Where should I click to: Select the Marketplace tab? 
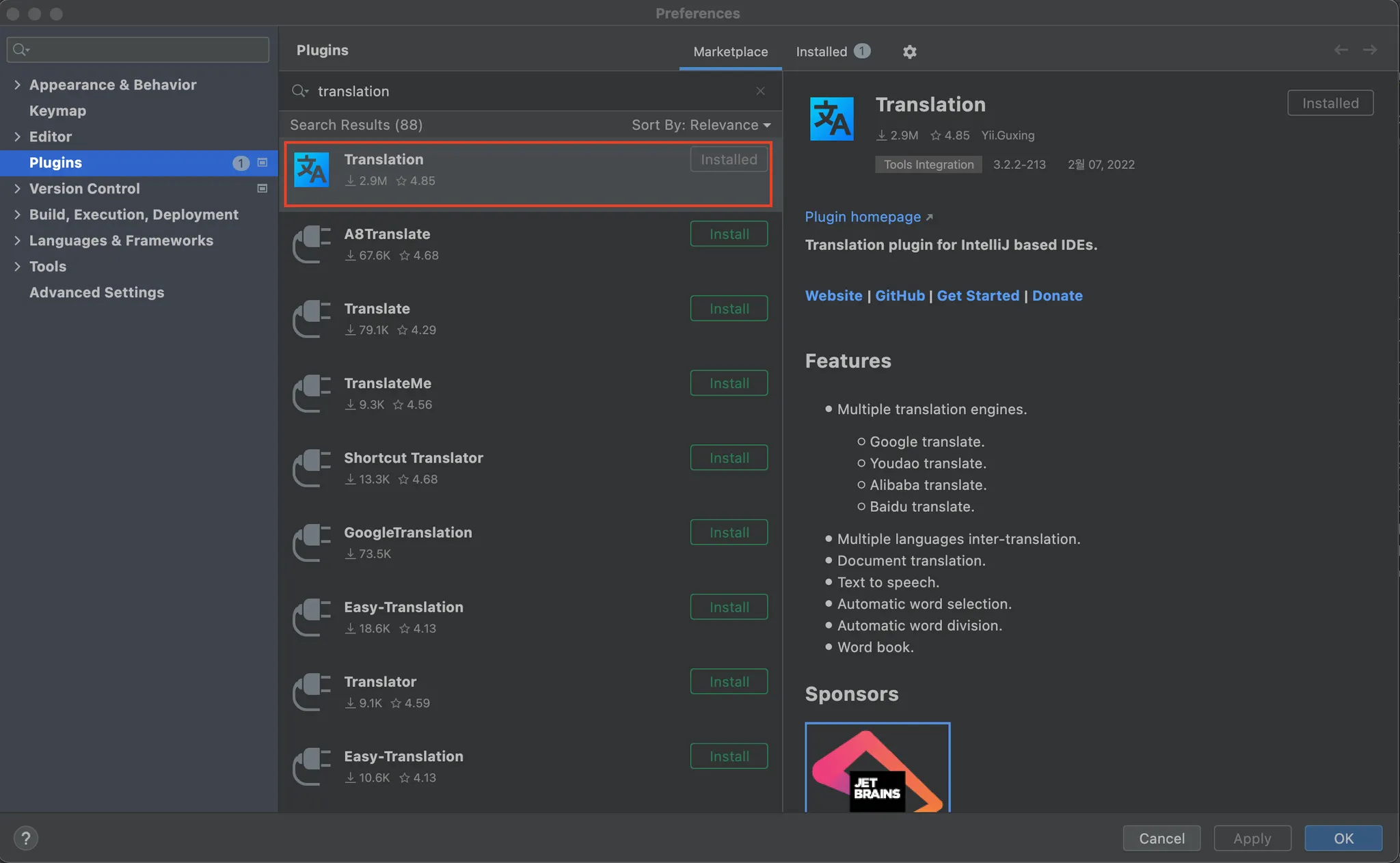730,52
